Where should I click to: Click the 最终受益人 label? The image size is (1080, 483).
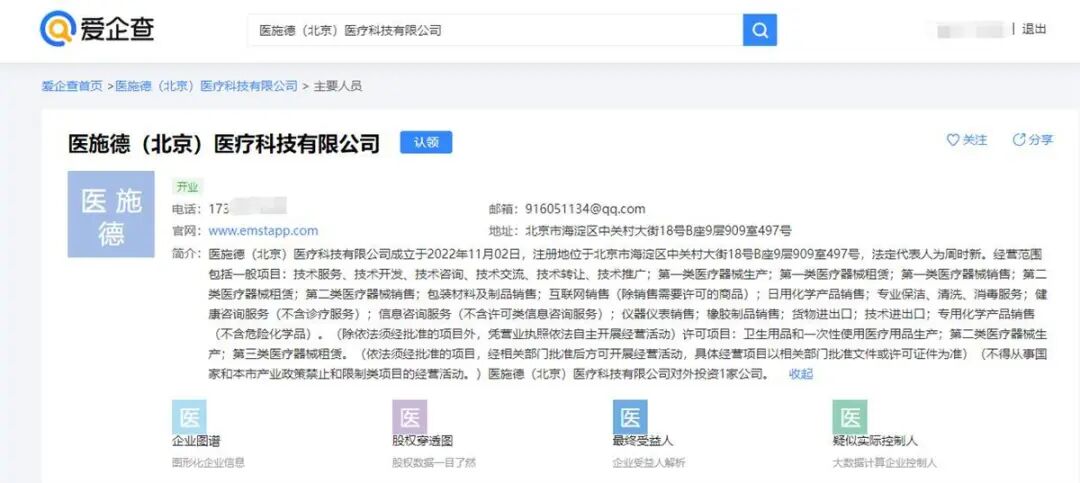(643, 442)
